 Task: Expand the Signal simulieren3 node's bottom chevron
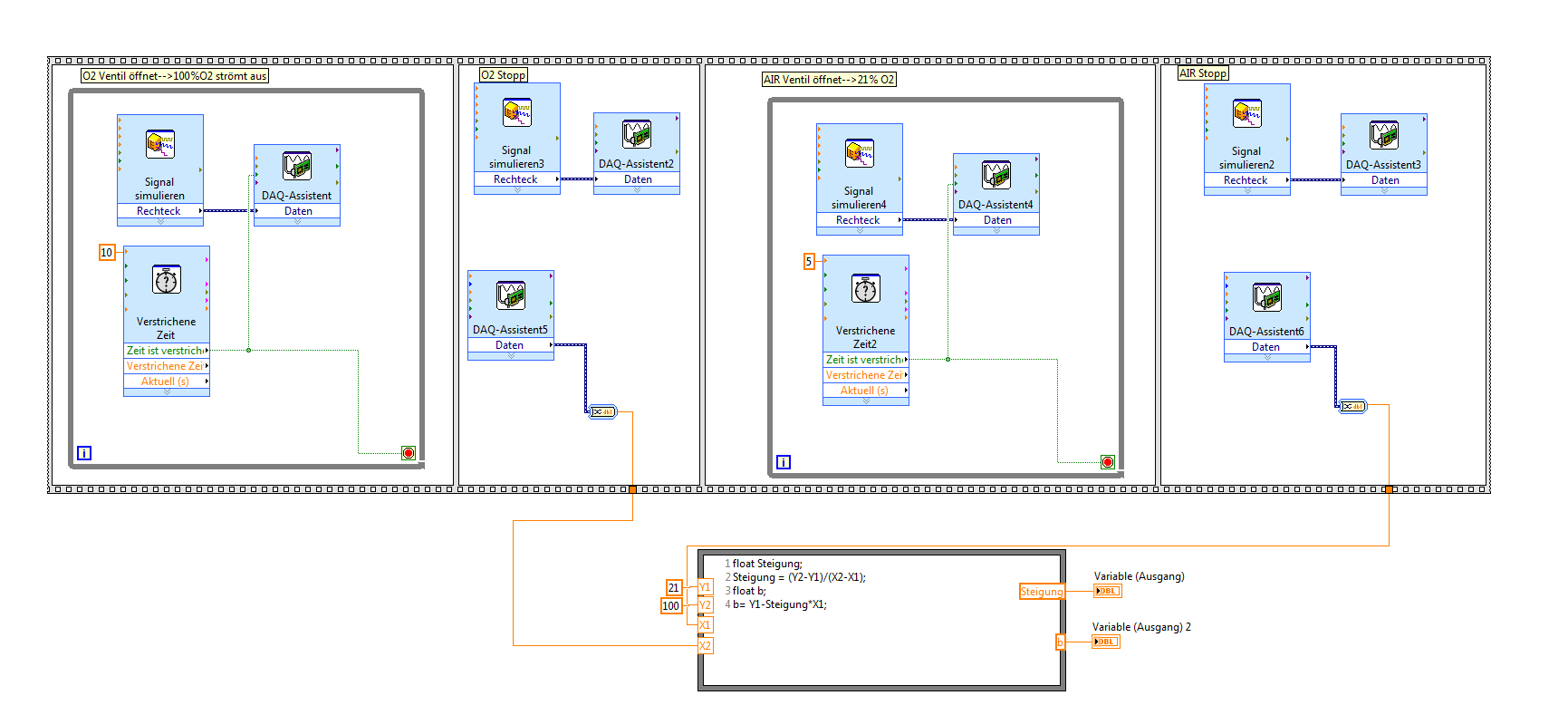point(517,190)
